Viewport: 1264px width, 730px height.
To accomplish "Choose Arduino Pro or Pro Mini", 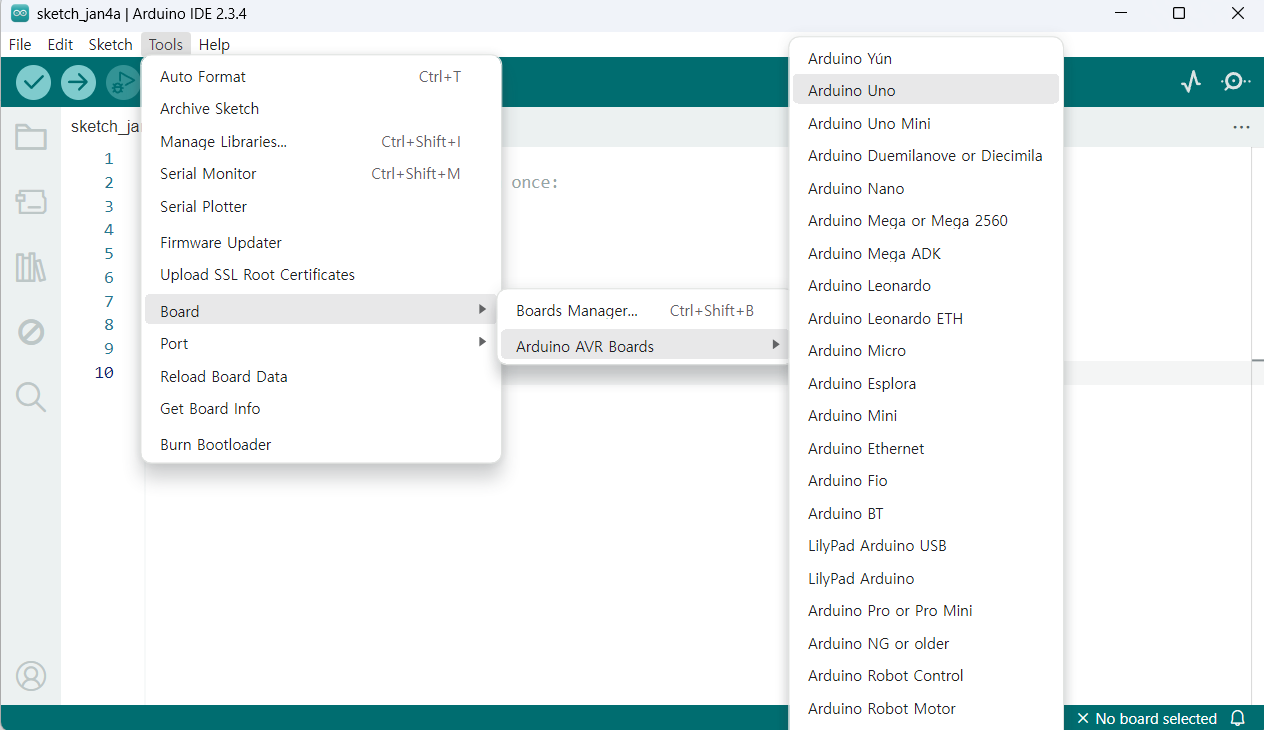I will point(926,610).
